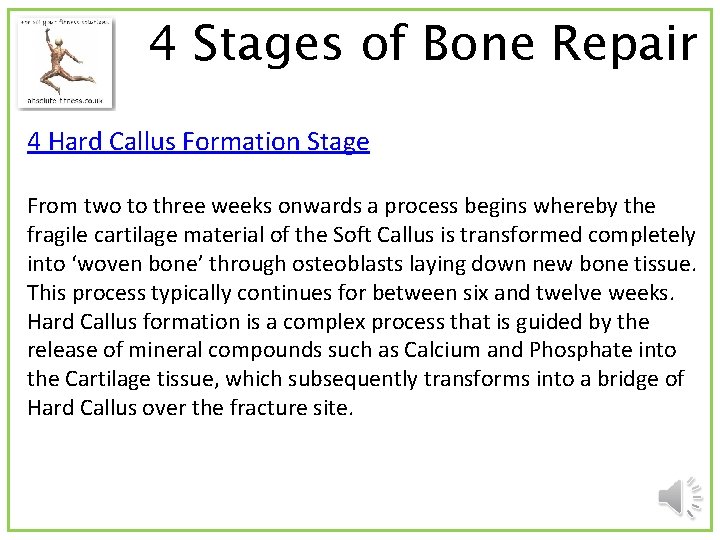Image resolution: width=720 pixels, height=540 pixels.
Task: Play the slide audio via speaker icon
Action: [681, 497]
